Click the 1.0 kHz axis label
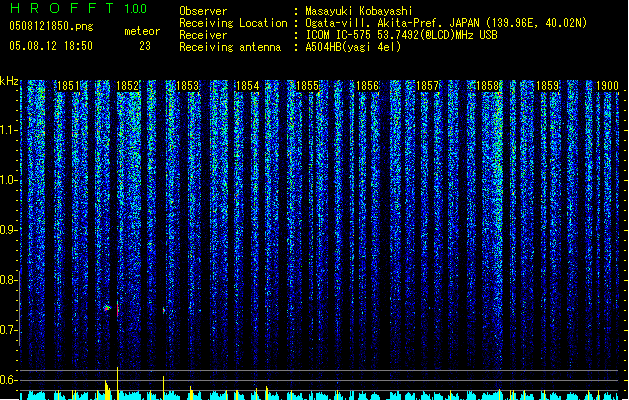The height and width of the screenshot is (400, 629). pyautogui.click(x=8, y=180)
